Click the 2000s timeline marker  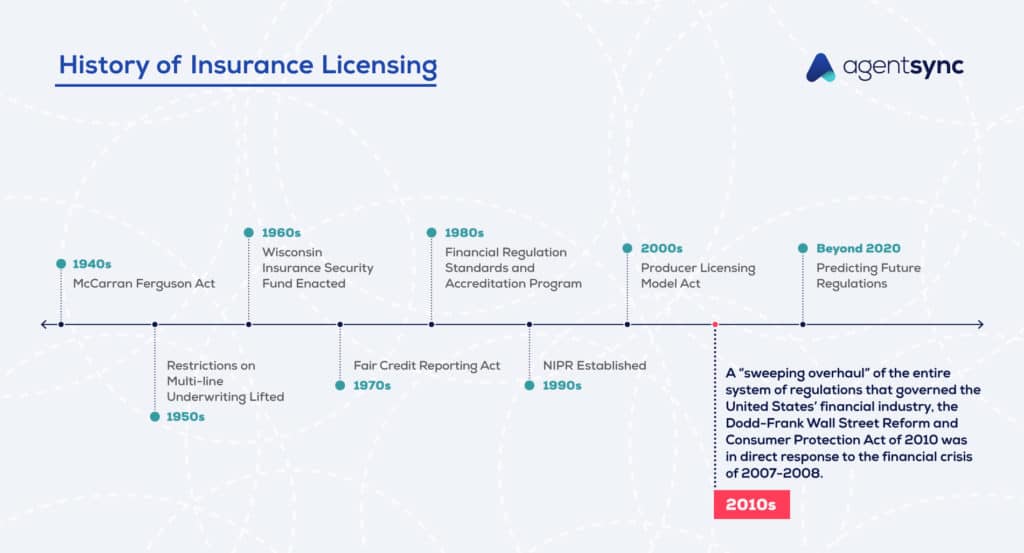(x=627, y=248)
